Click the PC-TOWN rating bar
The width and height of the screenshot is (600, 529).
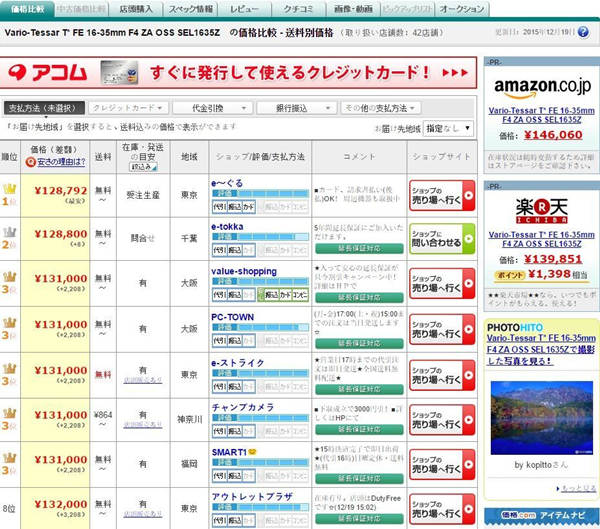tap(260, 327)
